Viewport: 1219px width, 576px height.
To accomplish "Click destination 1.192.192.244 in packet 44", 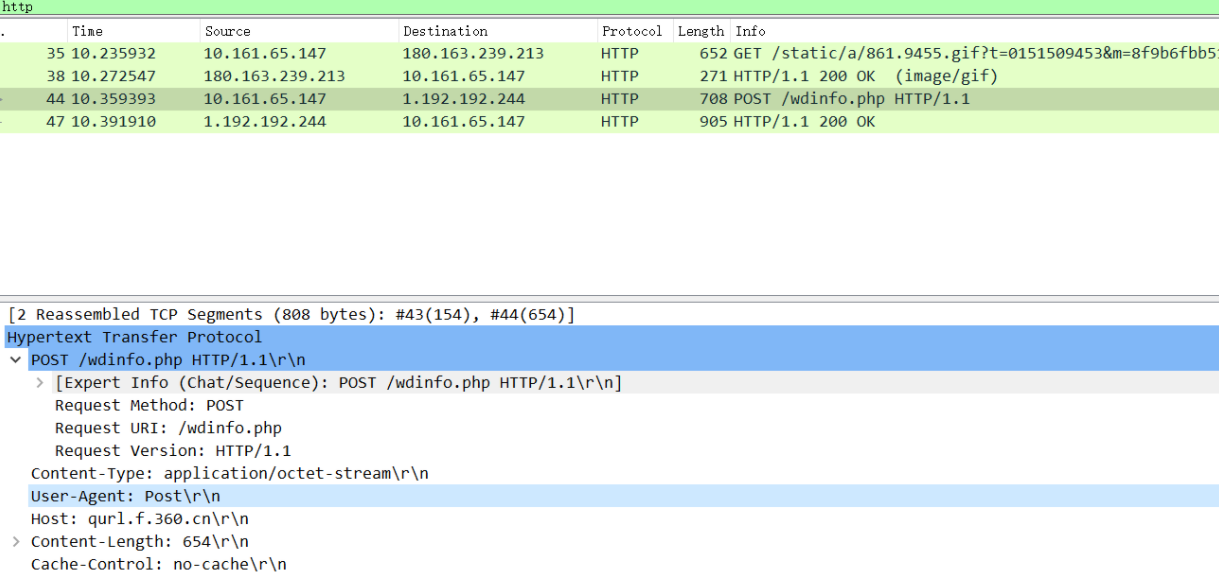I will pyautogui.click(x=463, y=99).
